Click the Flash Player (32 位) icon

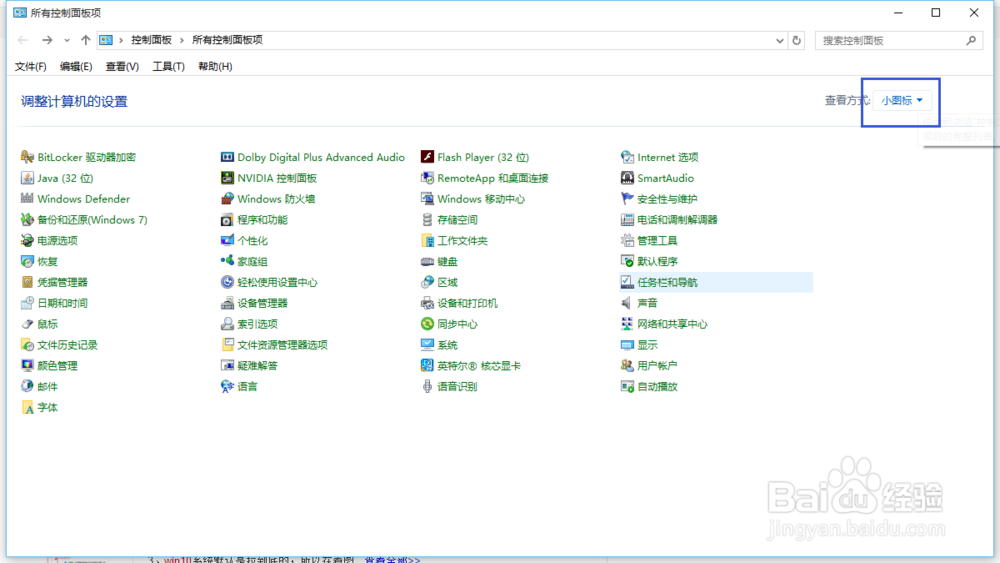click(x=427, y=157)
